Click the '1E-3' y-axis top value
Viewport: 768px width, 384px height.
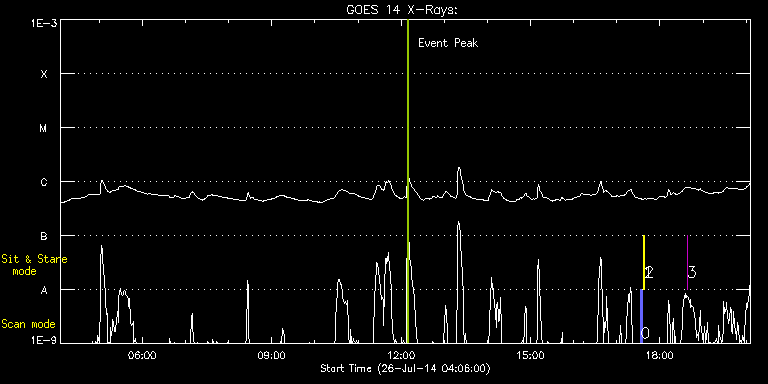[x=44, y=23]
